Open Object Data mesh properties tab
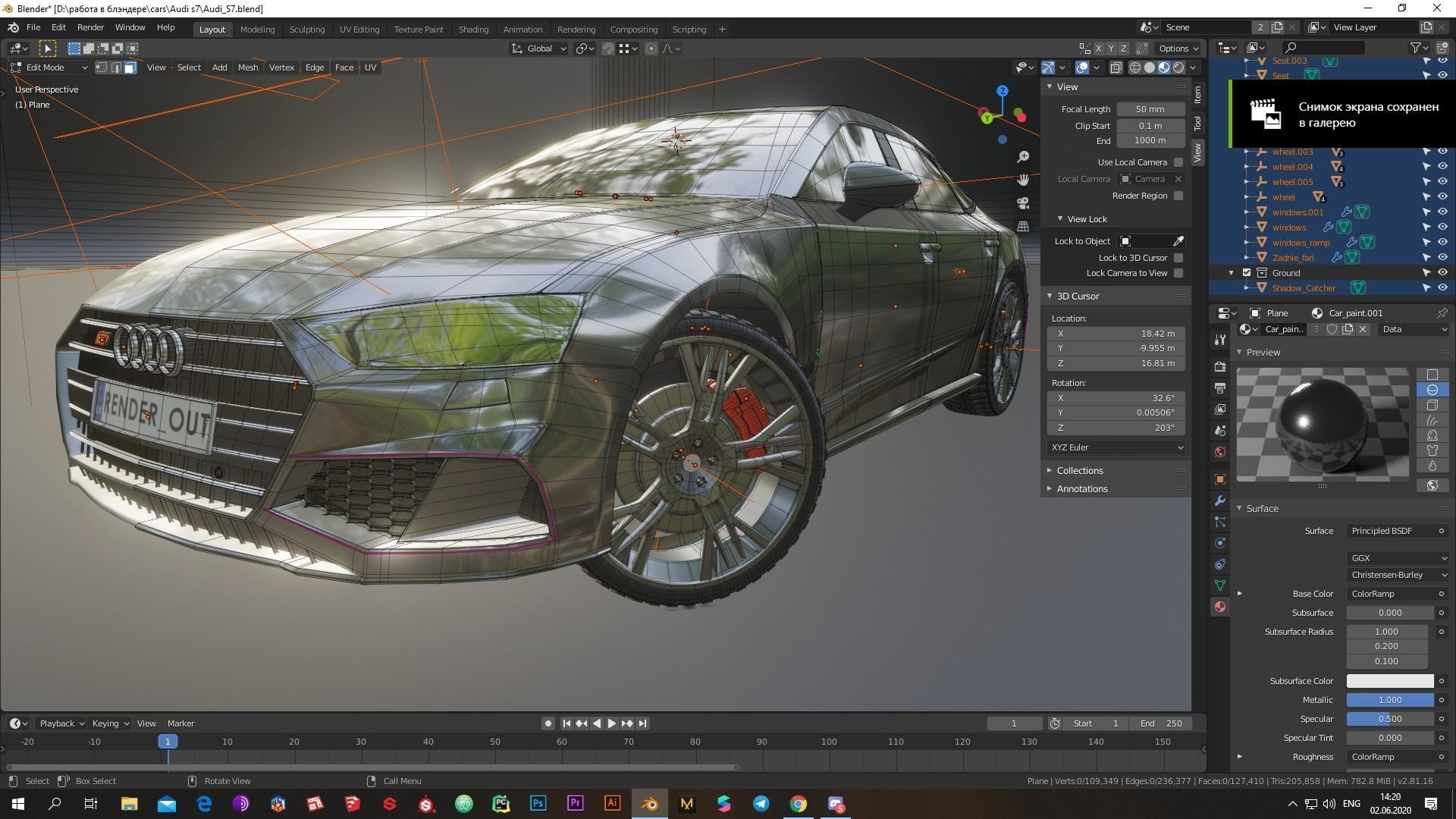 point(1219,585)
